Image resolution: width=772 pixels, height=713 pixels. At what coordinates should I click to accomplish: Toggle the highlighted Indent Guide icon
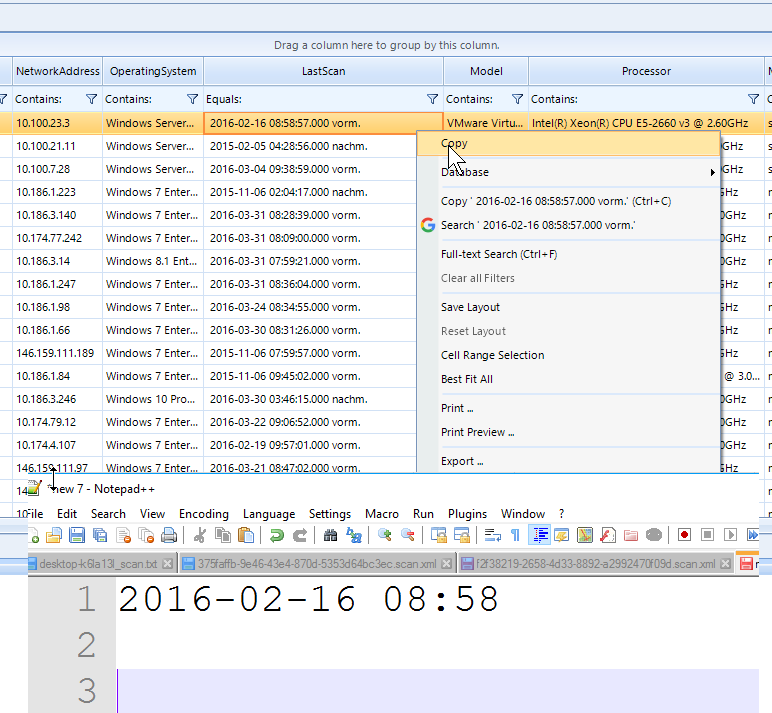tap(539, 535)
